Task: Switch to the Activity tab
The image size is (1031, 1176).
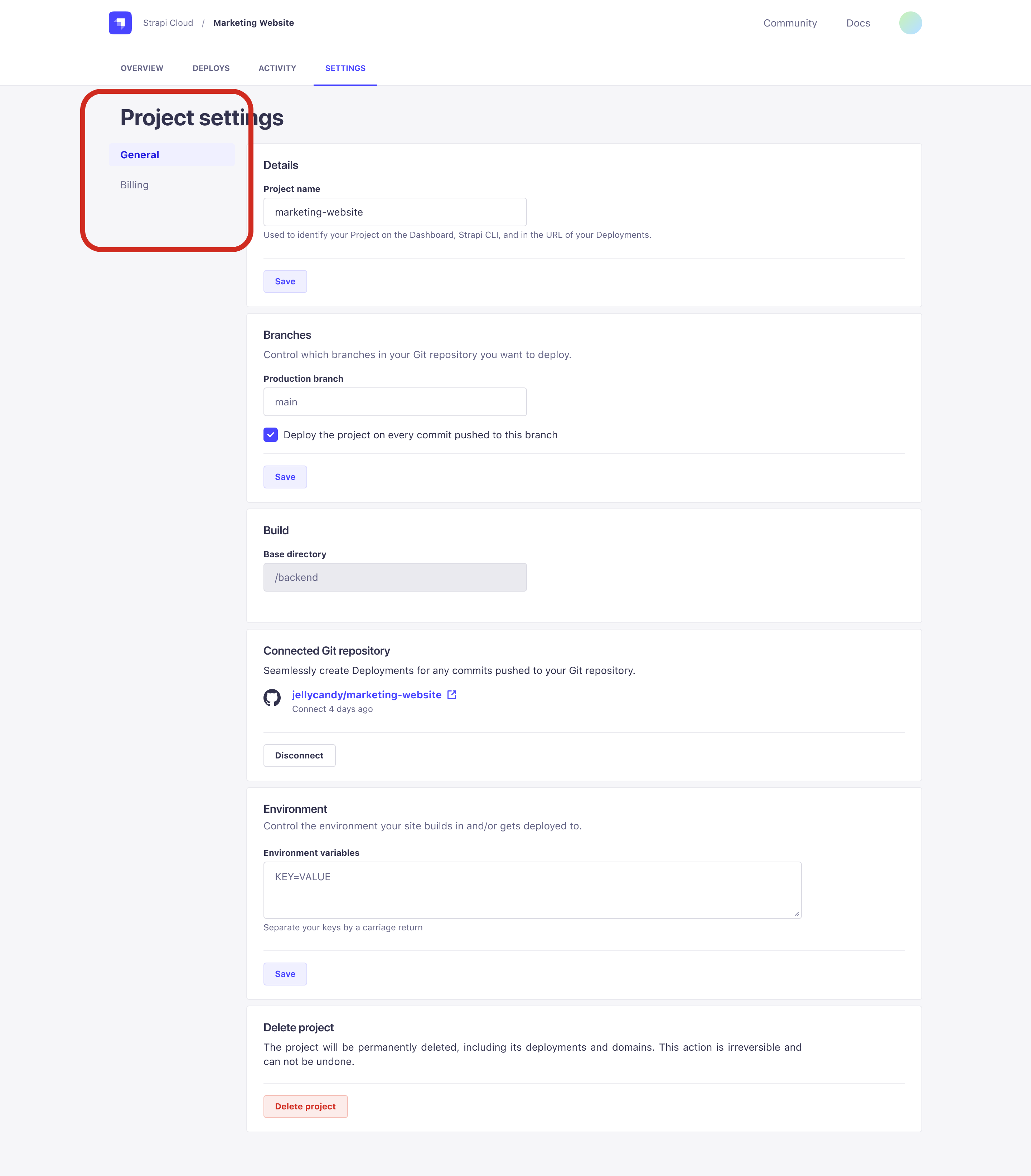Action: tap(277, 68)
